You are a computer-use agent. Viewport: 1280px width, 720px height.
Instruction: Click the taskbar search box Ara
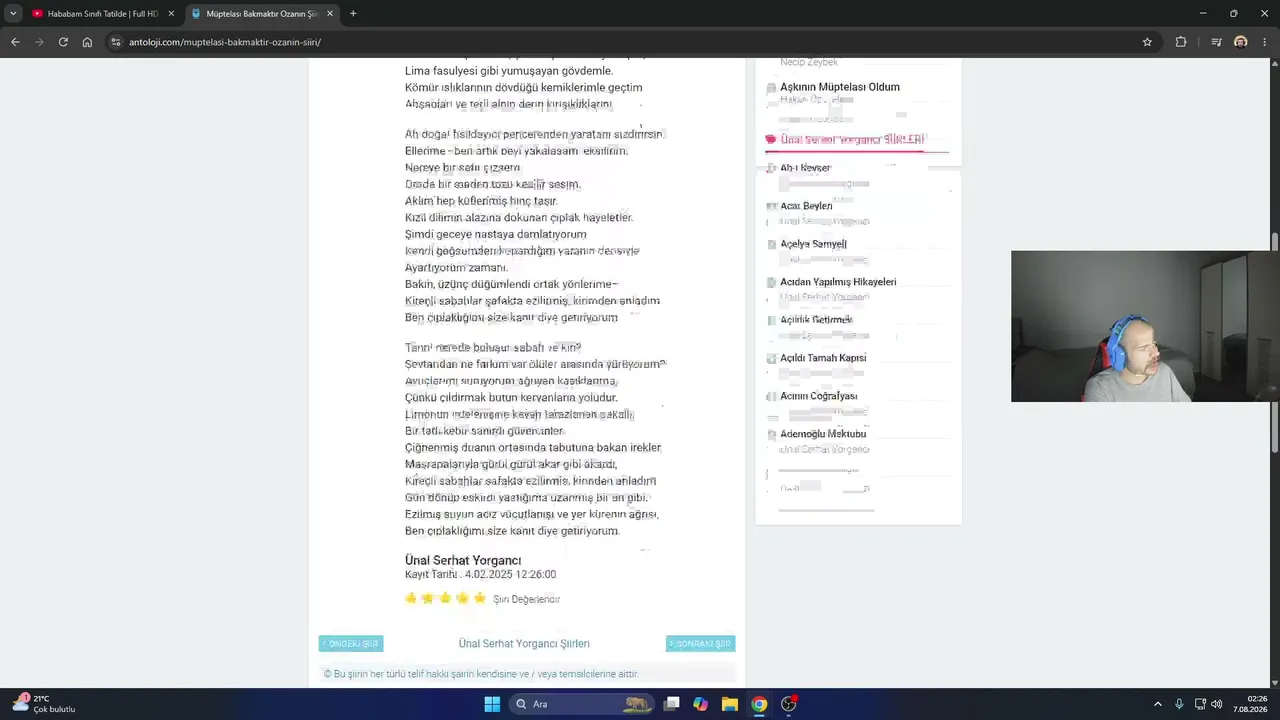[580, 704]
